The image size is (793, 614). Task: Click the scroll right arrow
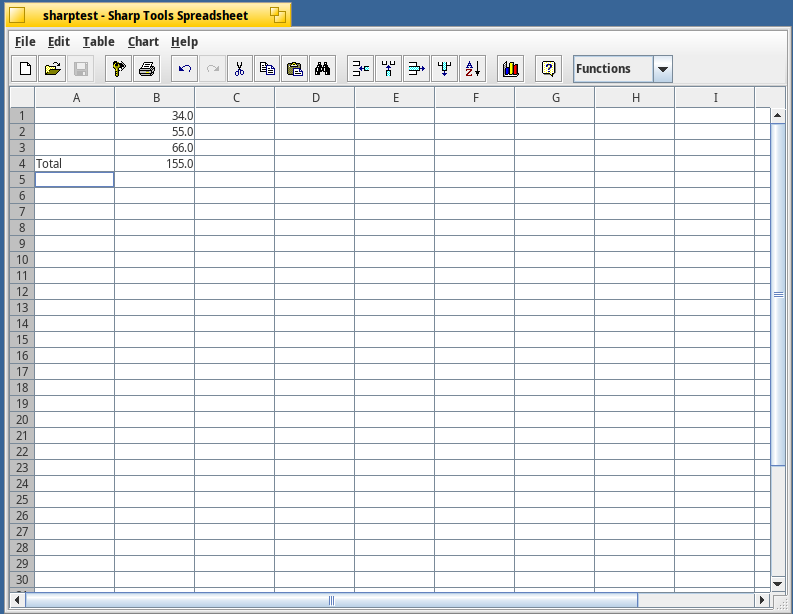pos(762,600)
